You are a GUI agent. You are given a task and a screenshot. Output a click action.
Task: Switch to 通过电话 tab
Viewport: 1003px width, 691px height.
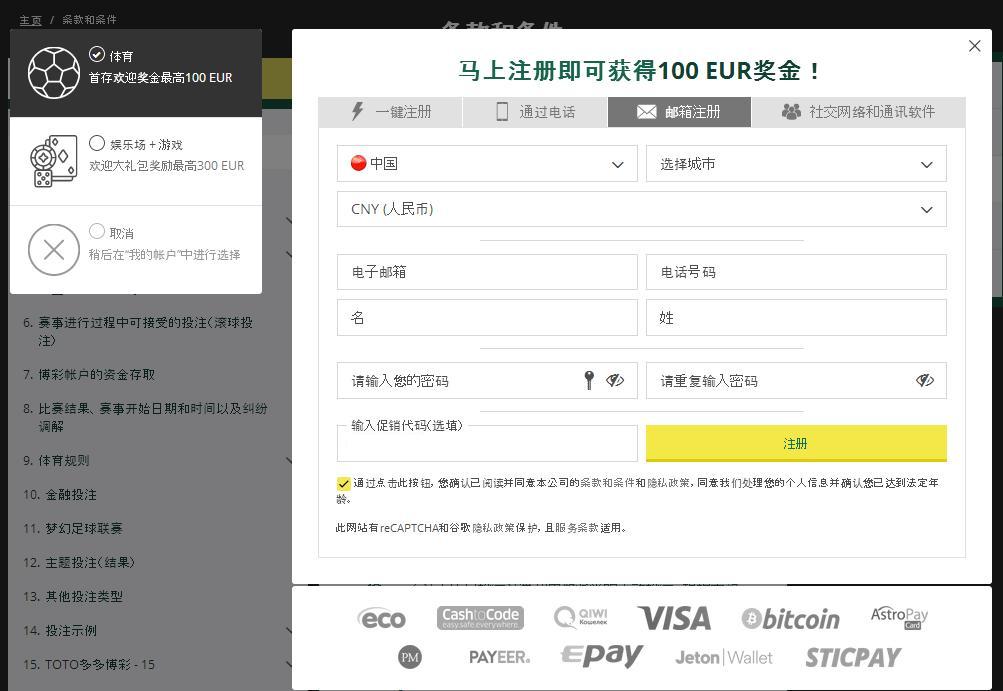pyautogui.click(x=535, y=112)
